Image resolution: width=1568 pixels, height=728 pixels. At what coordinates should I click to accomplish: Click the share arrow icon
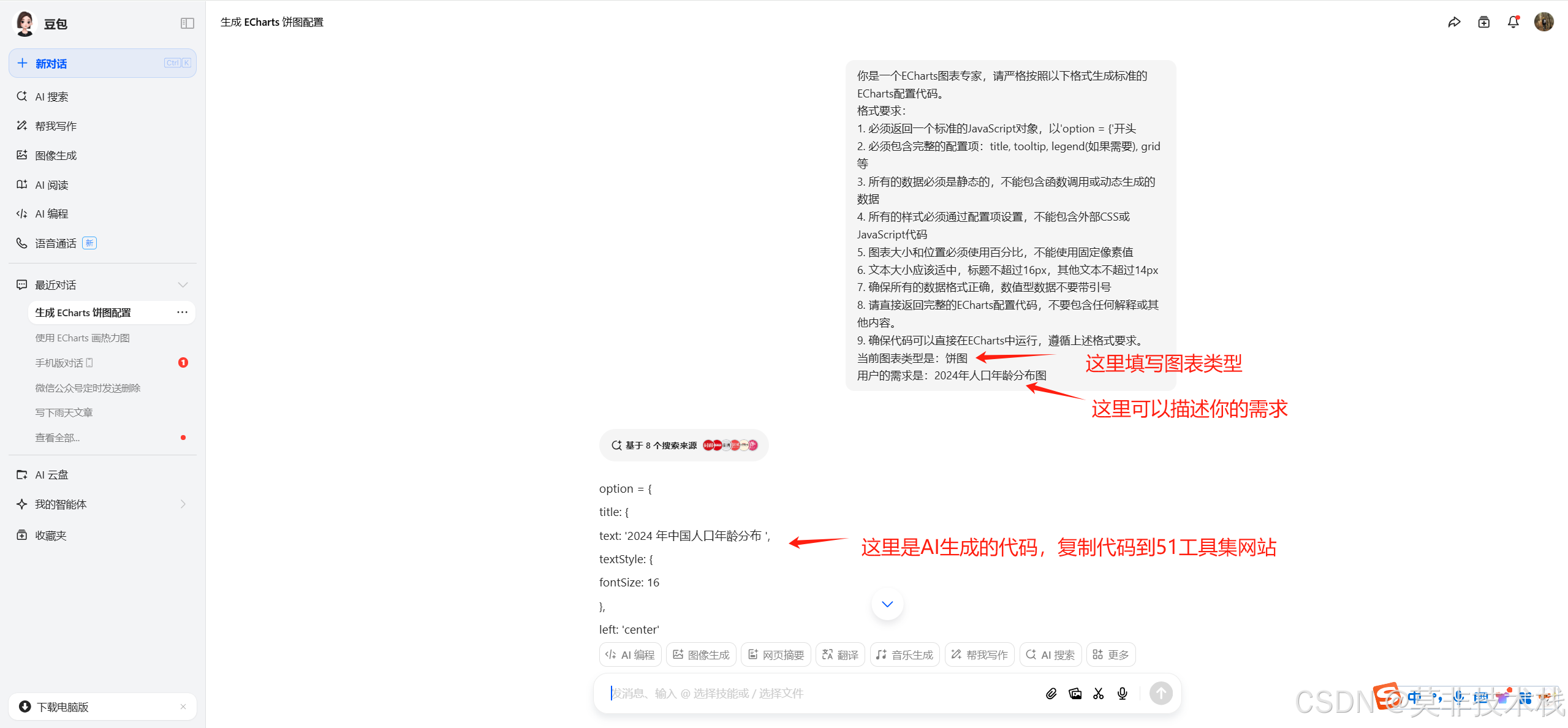(x=1454, y=23)
